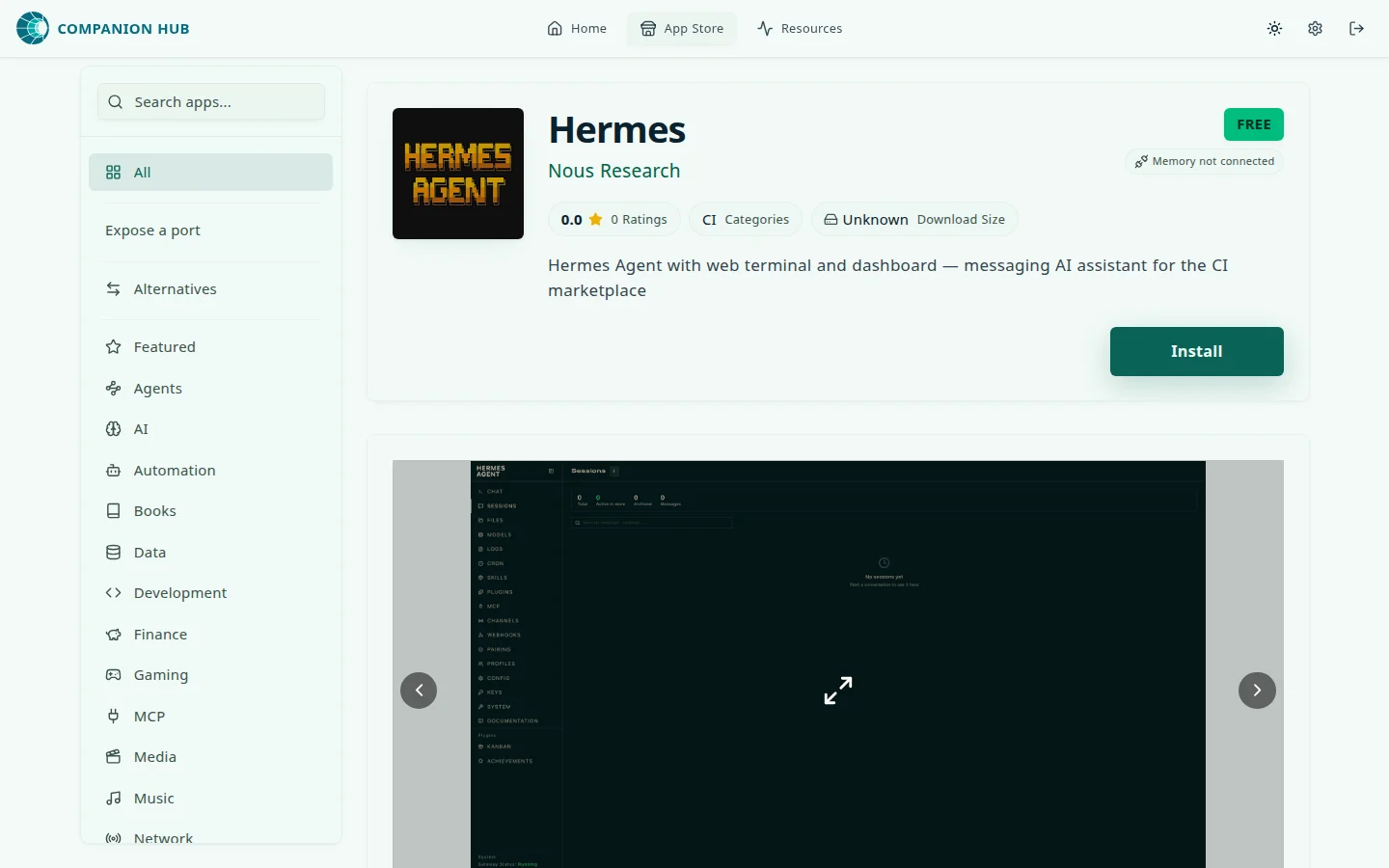Open Alternatives in the sidebar
Image resolution: width=1389 pixels, height=868 pixels.
[210, 288]
